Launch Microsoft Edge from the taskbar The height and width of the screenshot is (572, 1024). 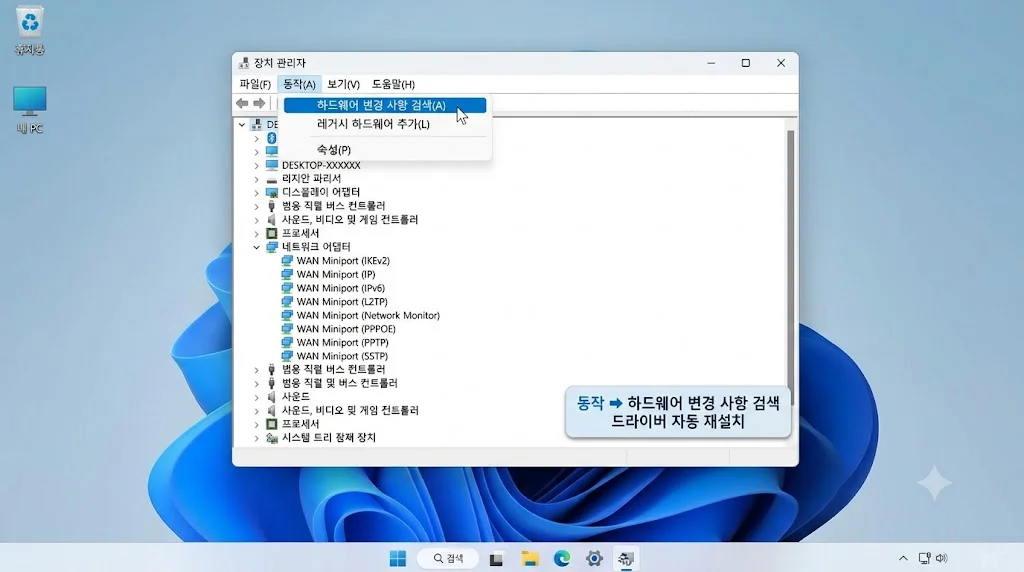click(562, 559)
